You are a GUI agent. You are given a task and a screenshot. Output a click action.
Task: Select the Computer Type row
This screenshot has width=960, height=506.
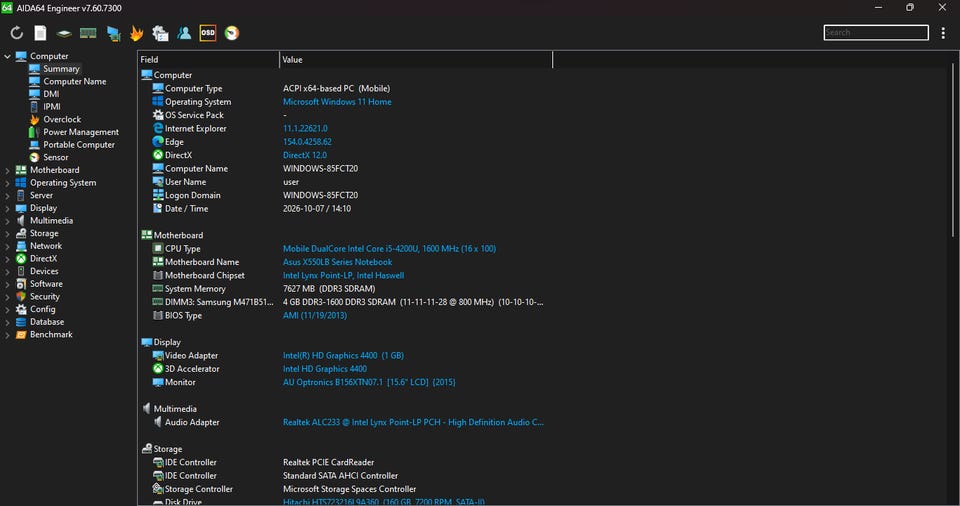pyautogui.click(x=346, y=88)
